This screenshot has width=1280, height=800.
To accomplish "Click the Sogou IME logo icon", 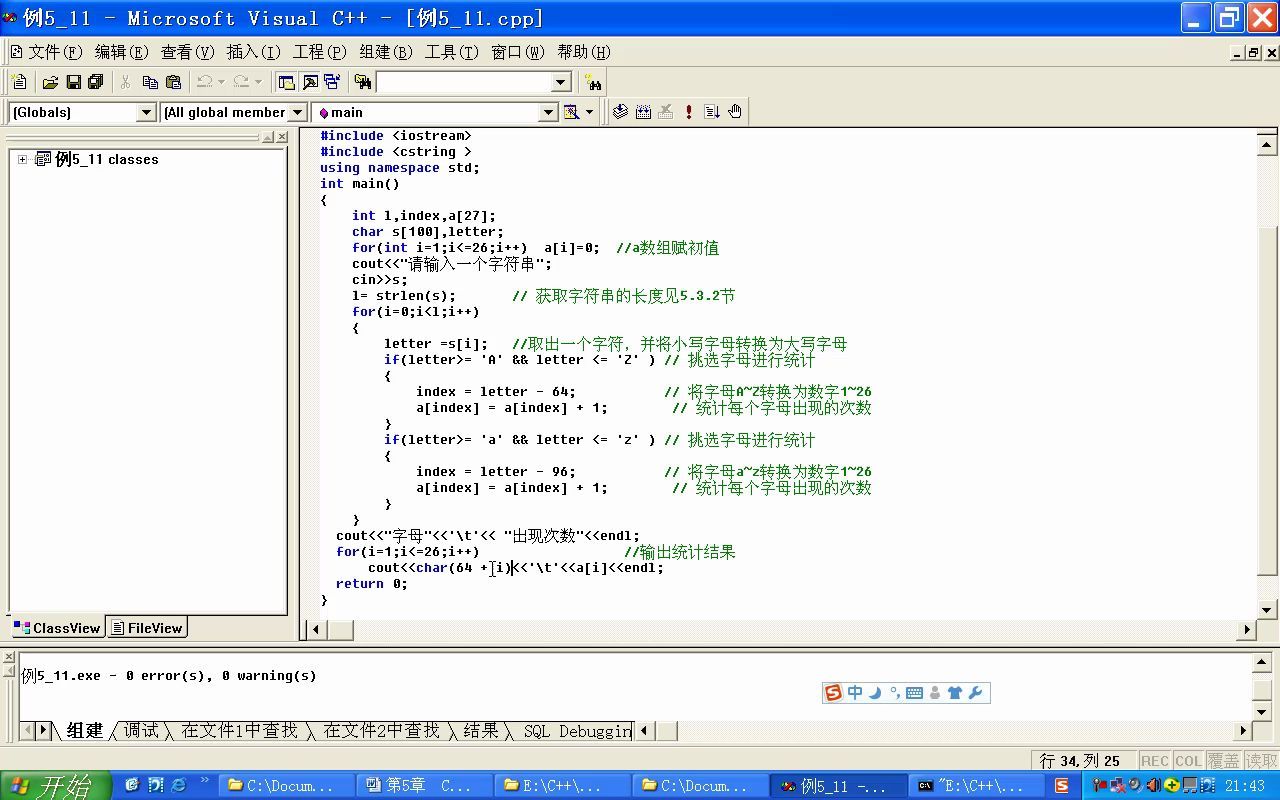I will pos(833,693).
